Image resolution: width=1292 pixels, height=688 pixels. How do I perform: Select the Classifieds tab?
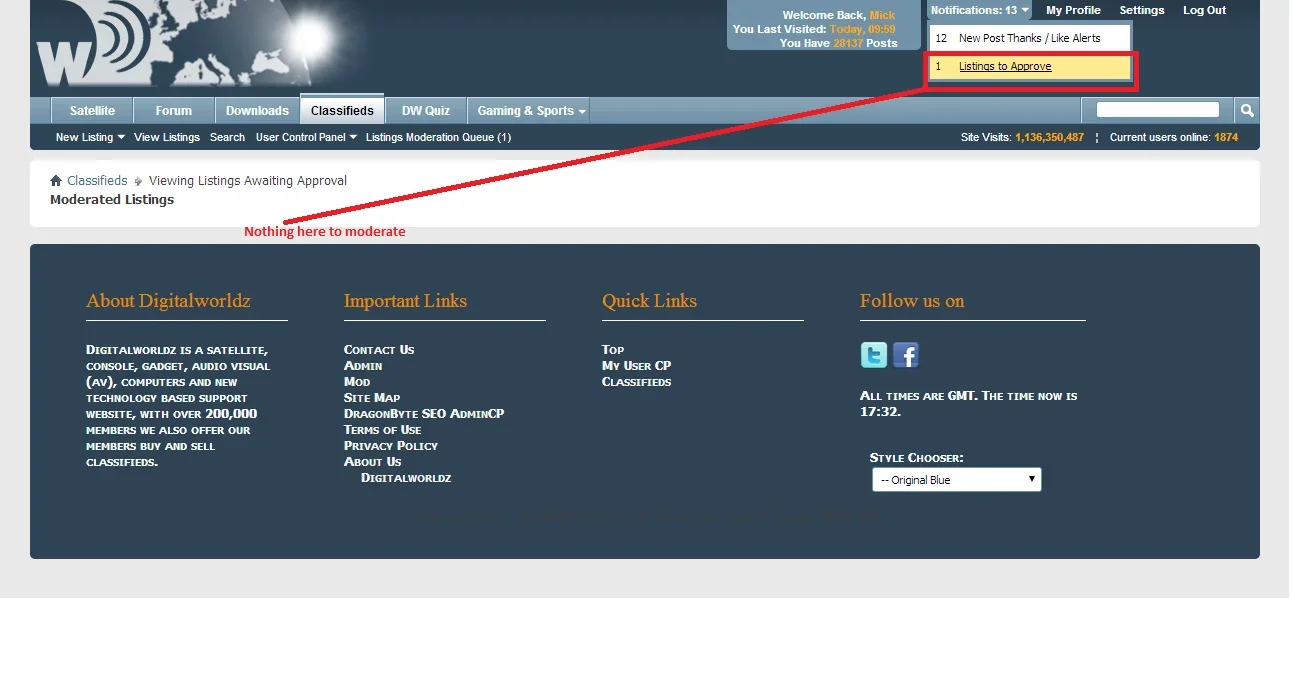pos(342,110)
